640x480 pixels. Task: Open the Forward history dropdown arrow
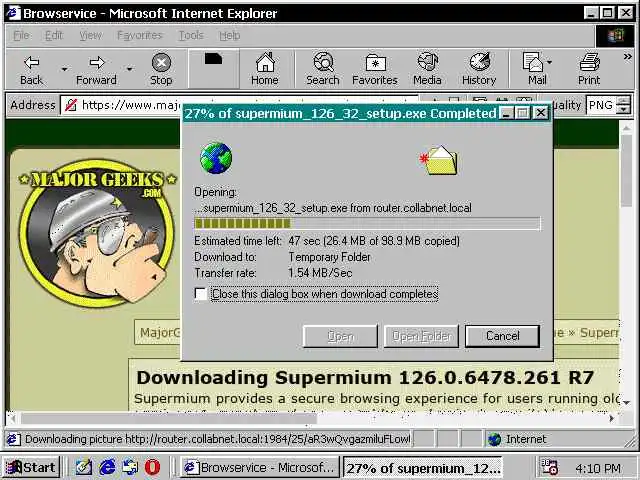point(129,69)
